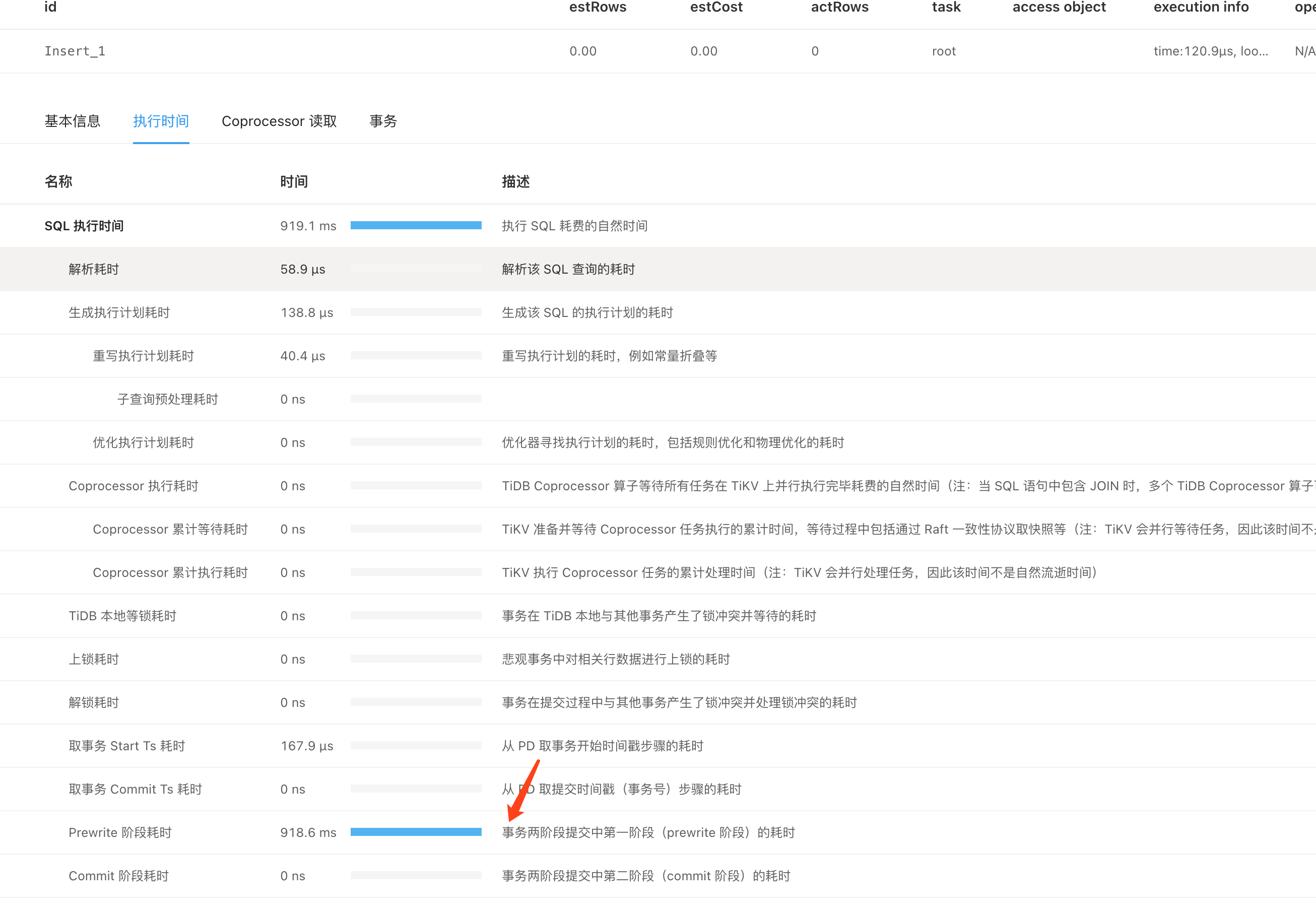1316x912 pixels.
Task: Click the estCost column header
Action: click(716, 7)
